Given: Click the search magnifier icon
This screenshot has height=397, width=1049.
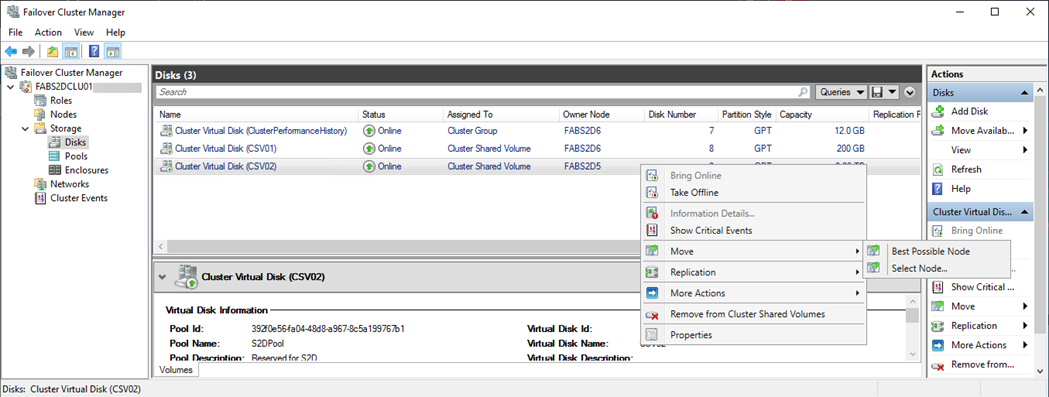Looking at the screenshot, I should (803, 92).
